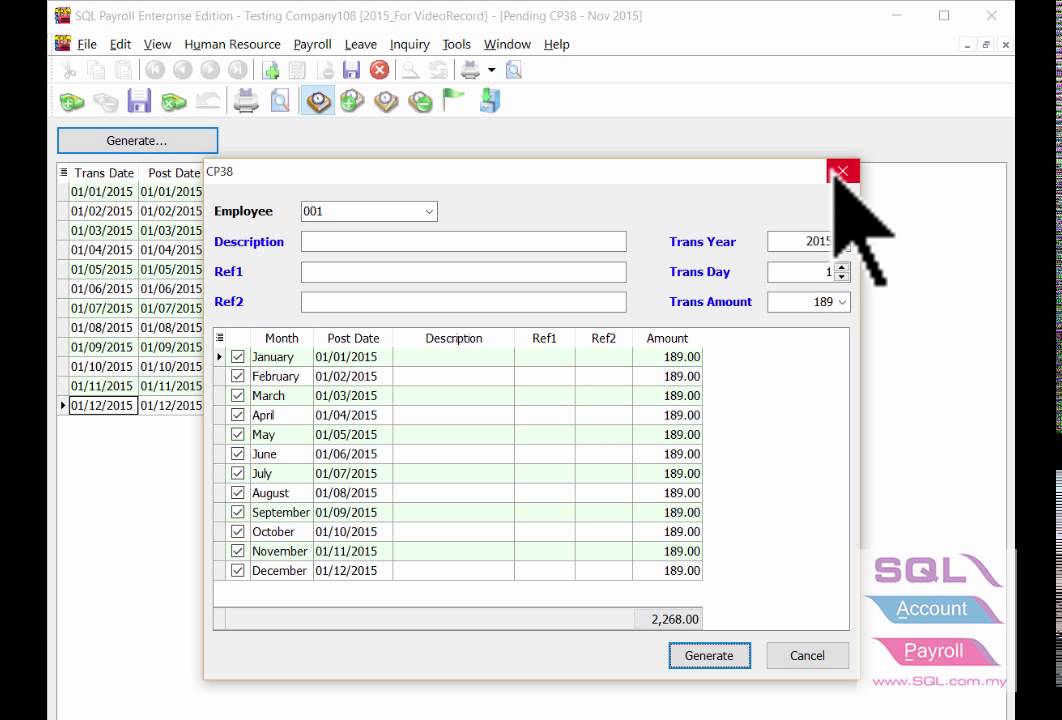Click the red Cancel X toolbar icon

coord(379,70)
